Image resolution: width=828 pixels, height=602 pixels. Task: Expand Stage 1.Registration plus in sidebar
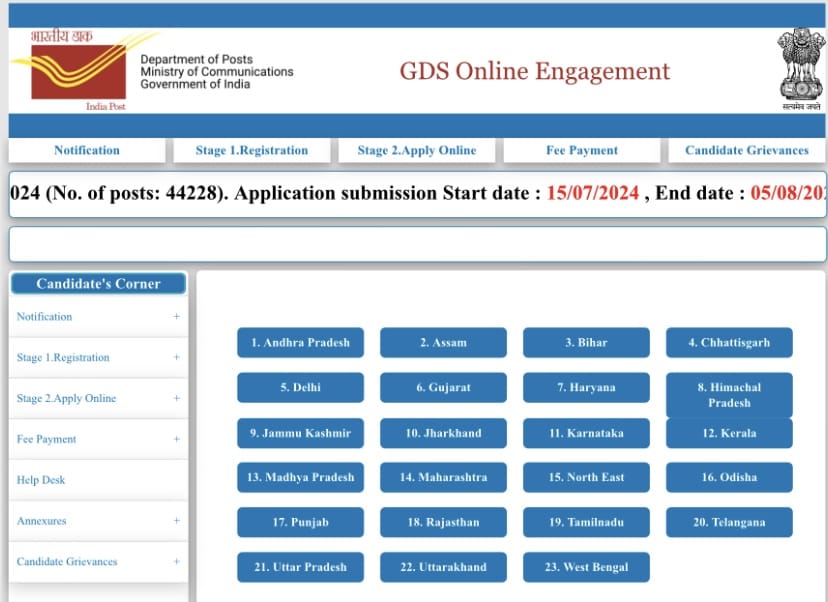tap(176, 357)
